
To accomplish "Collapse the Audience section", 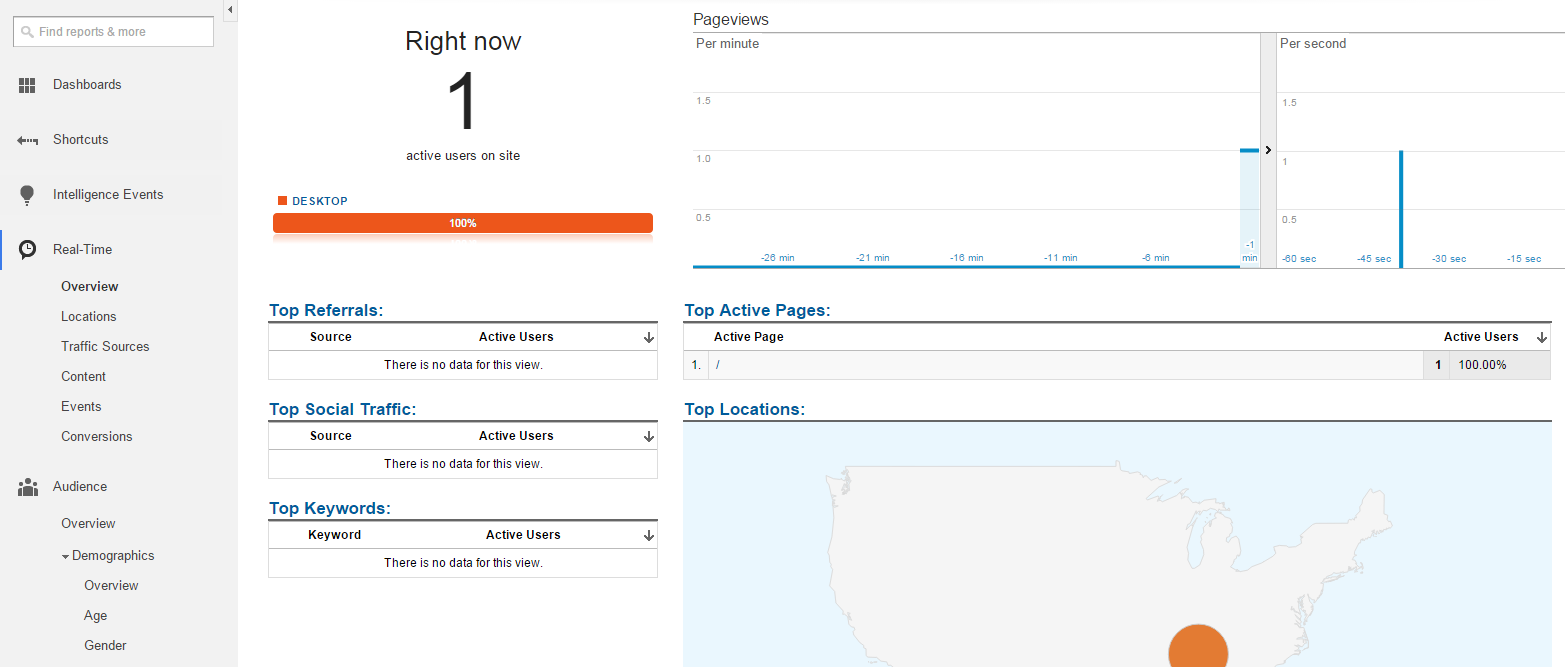I will (80, 487).
